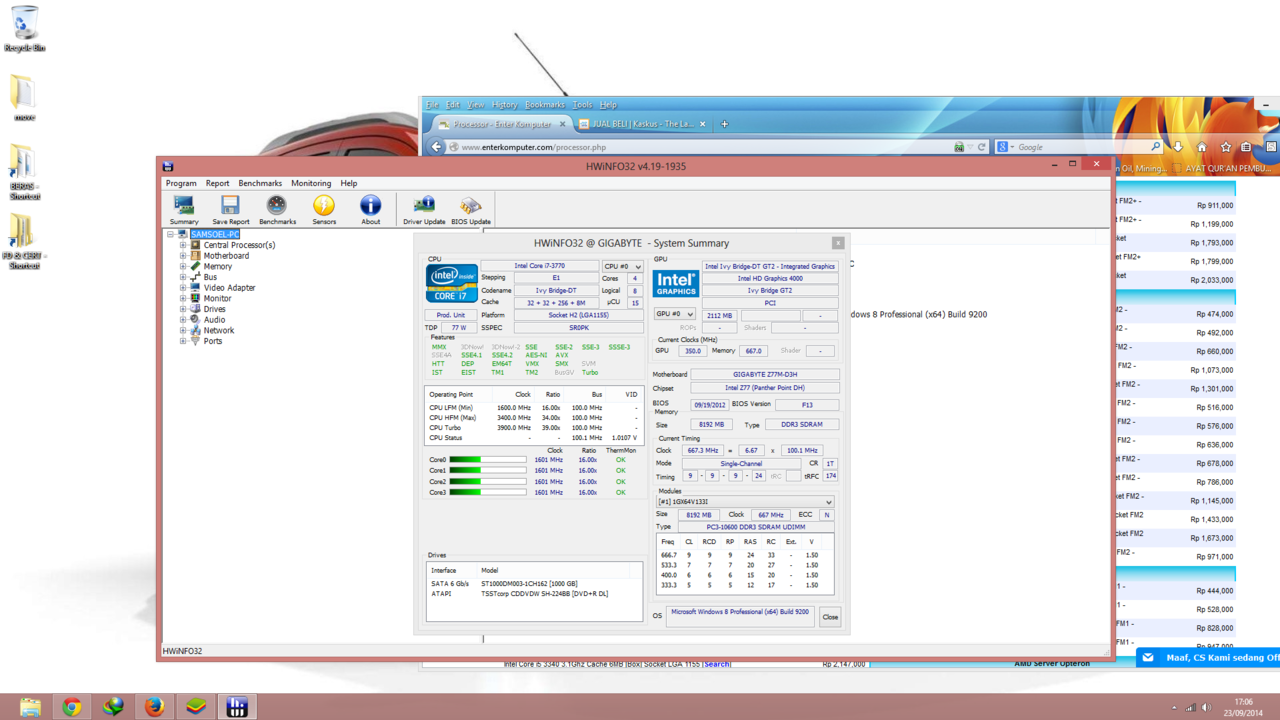
Task: Open Driver Update toolbar icon
Action: 424,205
